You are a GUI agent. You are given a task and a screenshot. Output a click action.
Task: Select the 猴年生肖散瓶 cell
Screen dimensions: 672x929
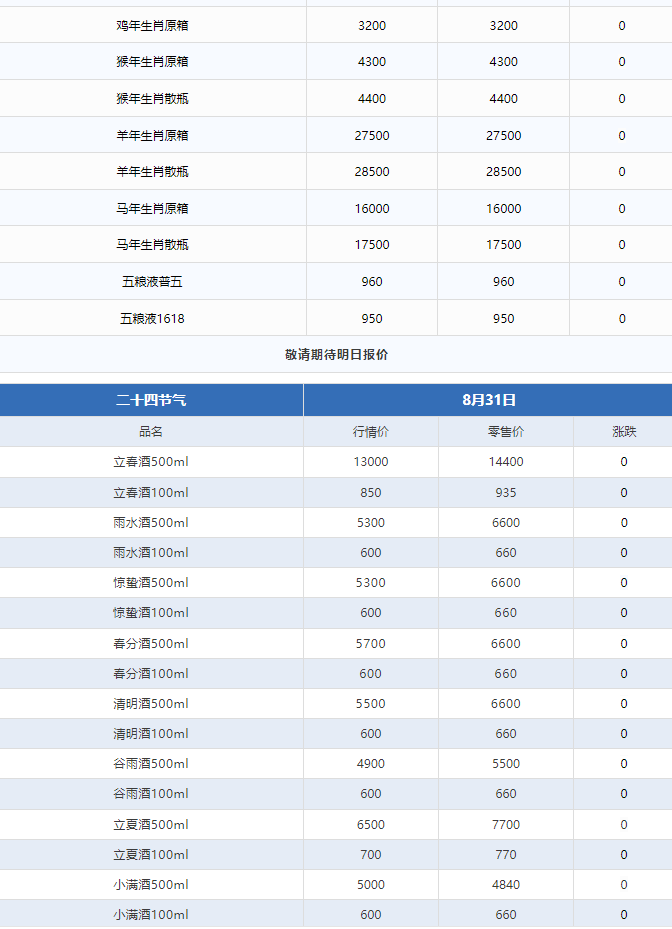(152, 98)
